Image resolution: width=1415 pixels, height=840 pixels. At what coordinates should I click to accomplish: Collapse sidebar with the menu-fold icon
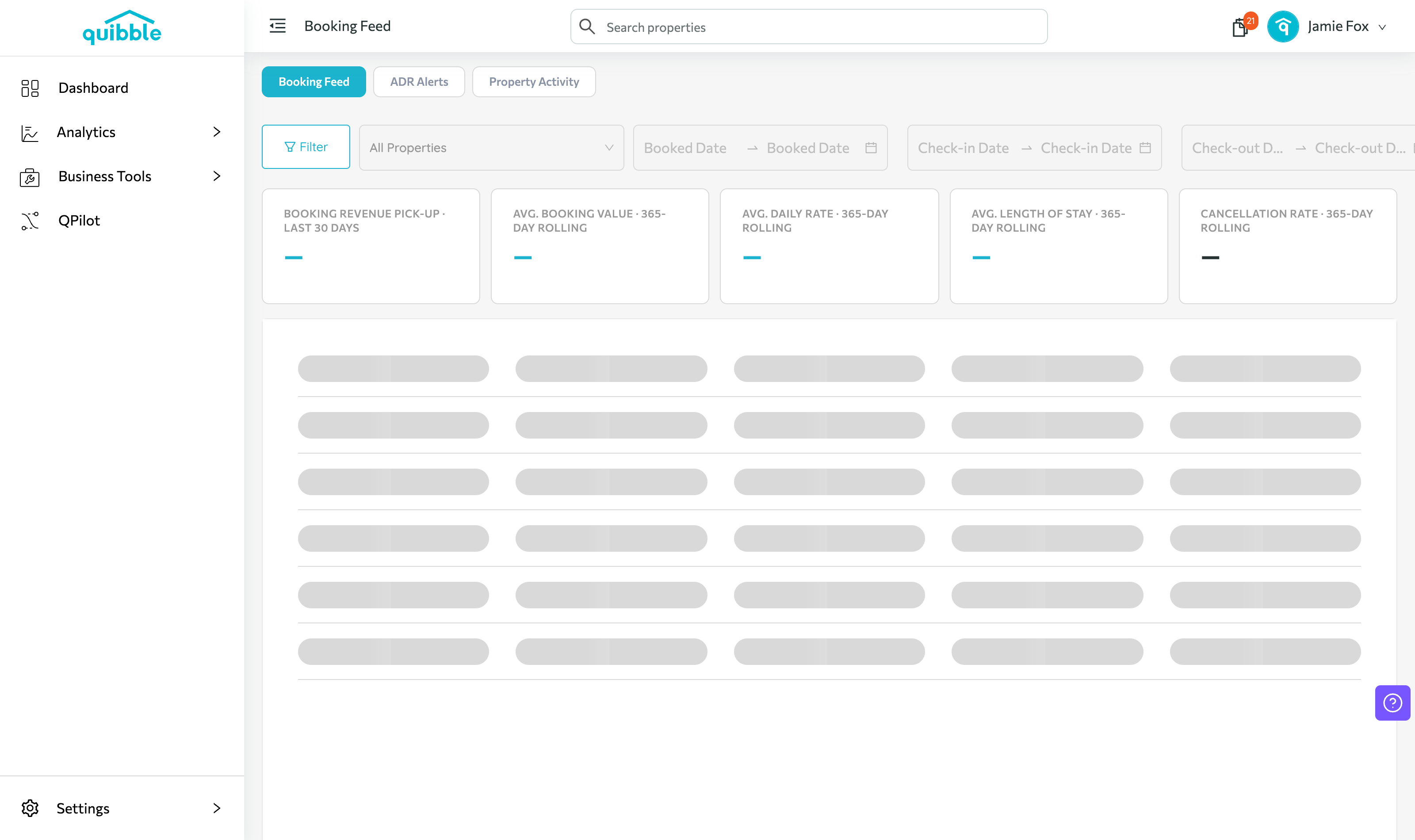tap(277, 26)
